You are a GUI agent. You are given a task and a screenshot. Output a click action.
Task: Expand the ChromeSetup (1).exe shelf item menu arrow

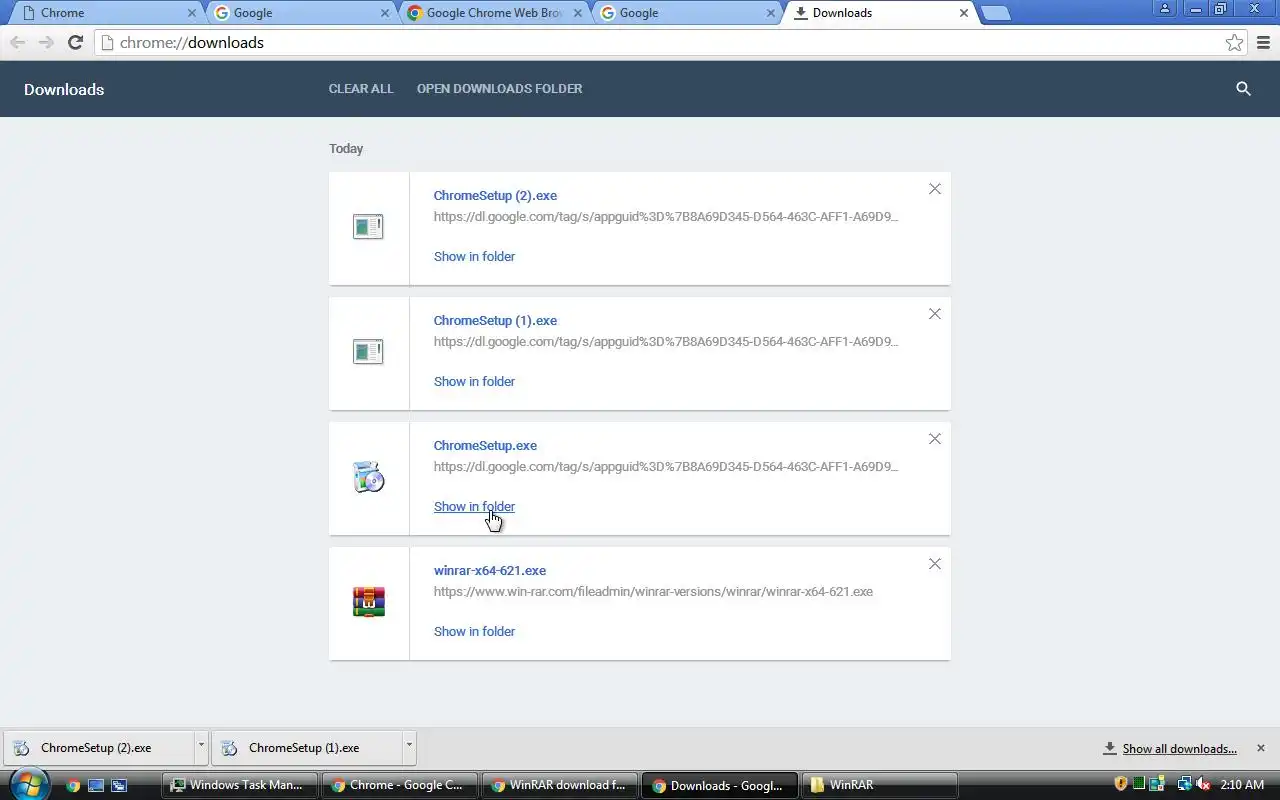(x=409, y=747)
